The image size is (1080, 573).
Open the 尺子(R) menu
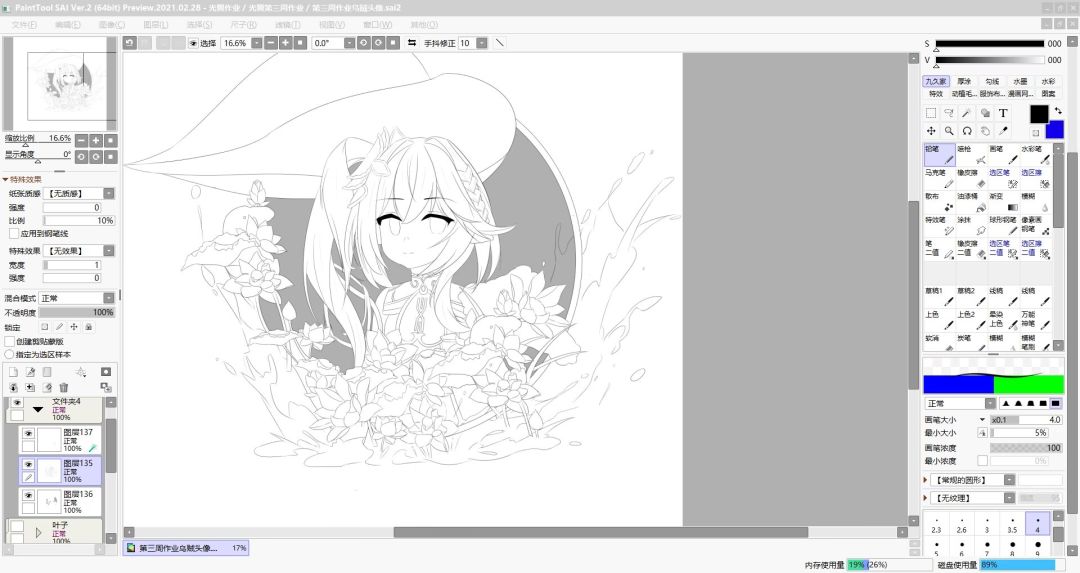click(x=243, y=24)
